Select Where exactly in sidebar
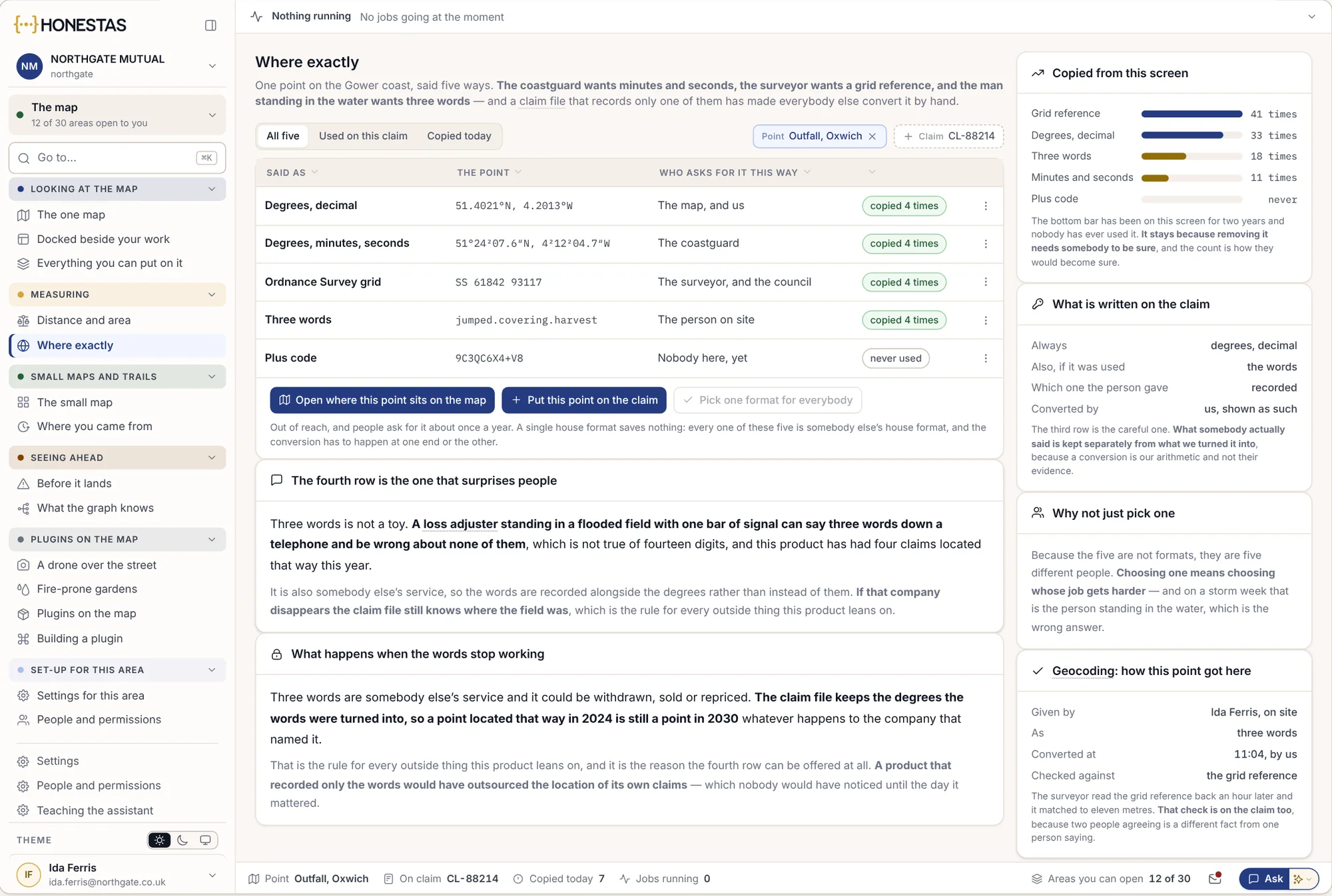 (117, 345)
